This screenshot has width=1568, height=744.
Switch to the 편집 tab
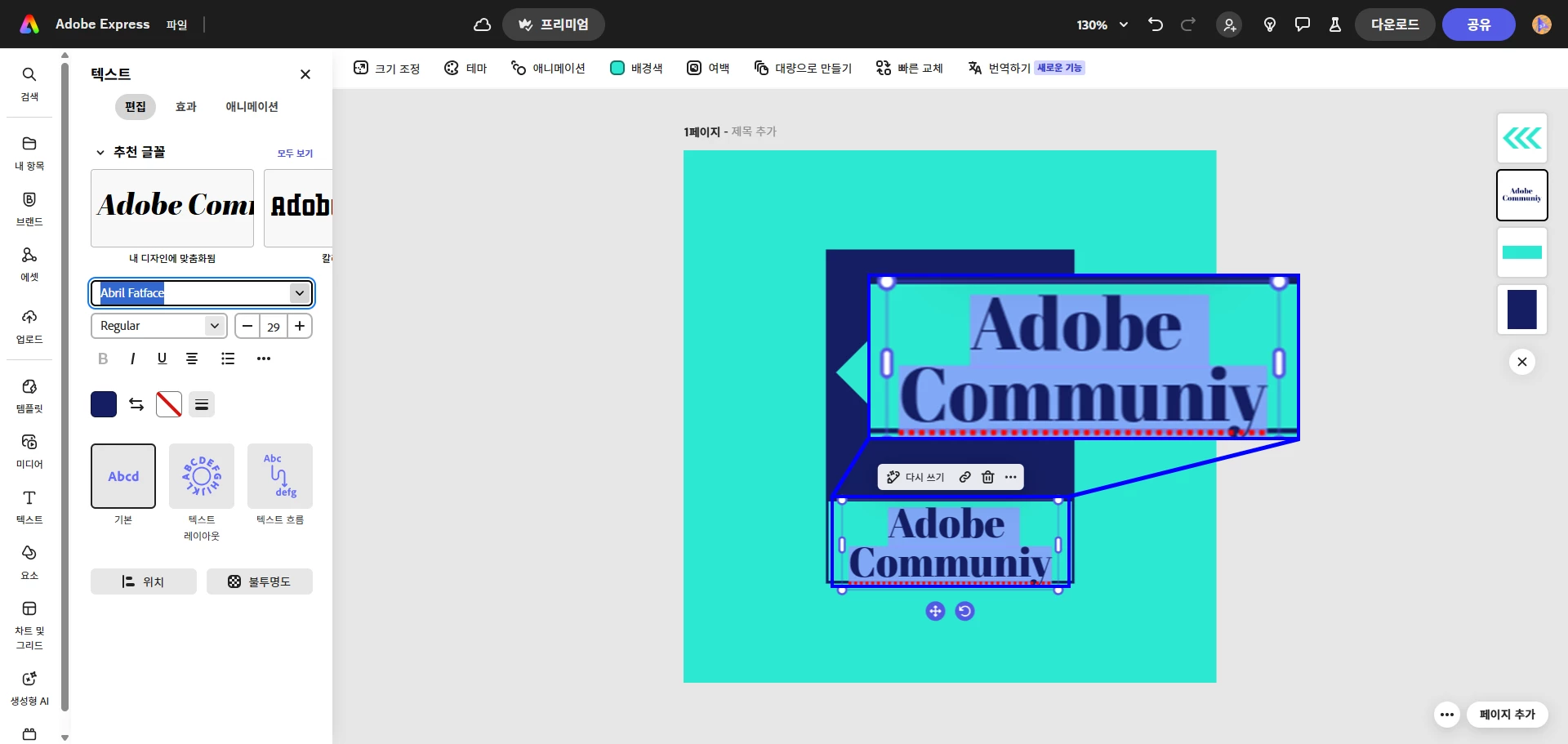136,107
